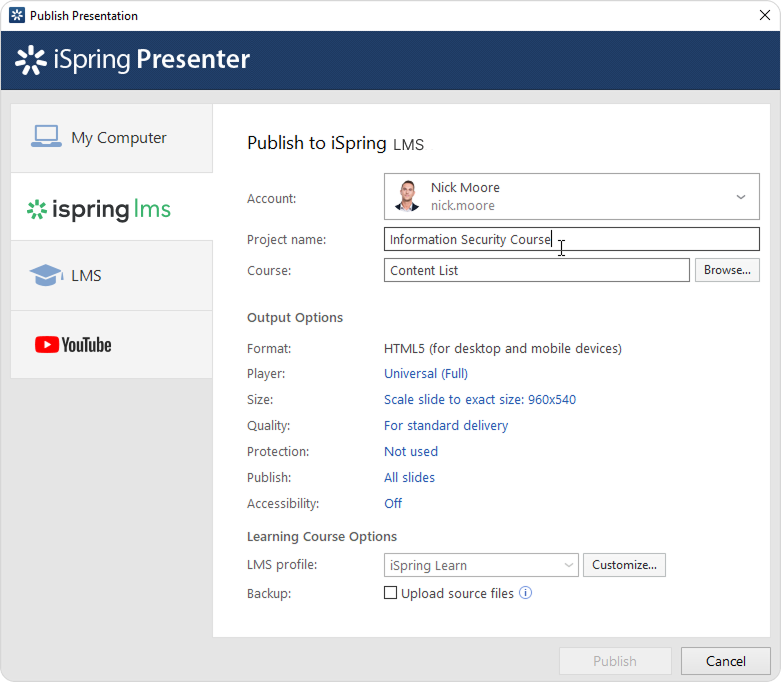Open the Scale slide size link

479,400
